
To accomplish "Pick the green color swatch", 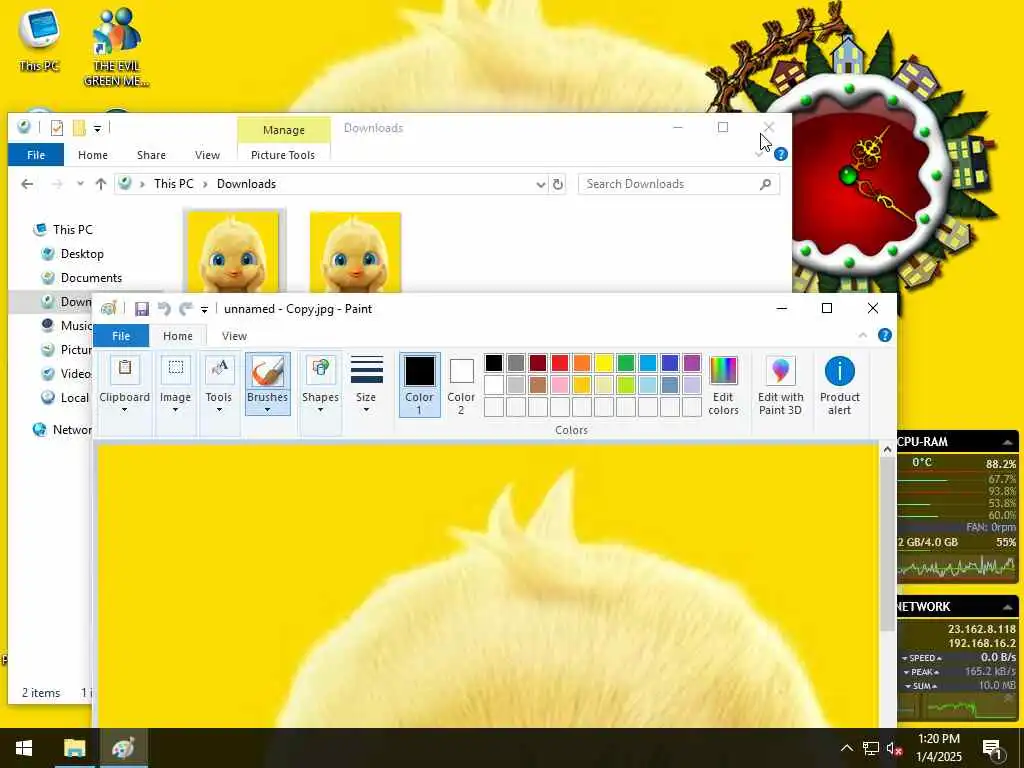I will [626, 362].
